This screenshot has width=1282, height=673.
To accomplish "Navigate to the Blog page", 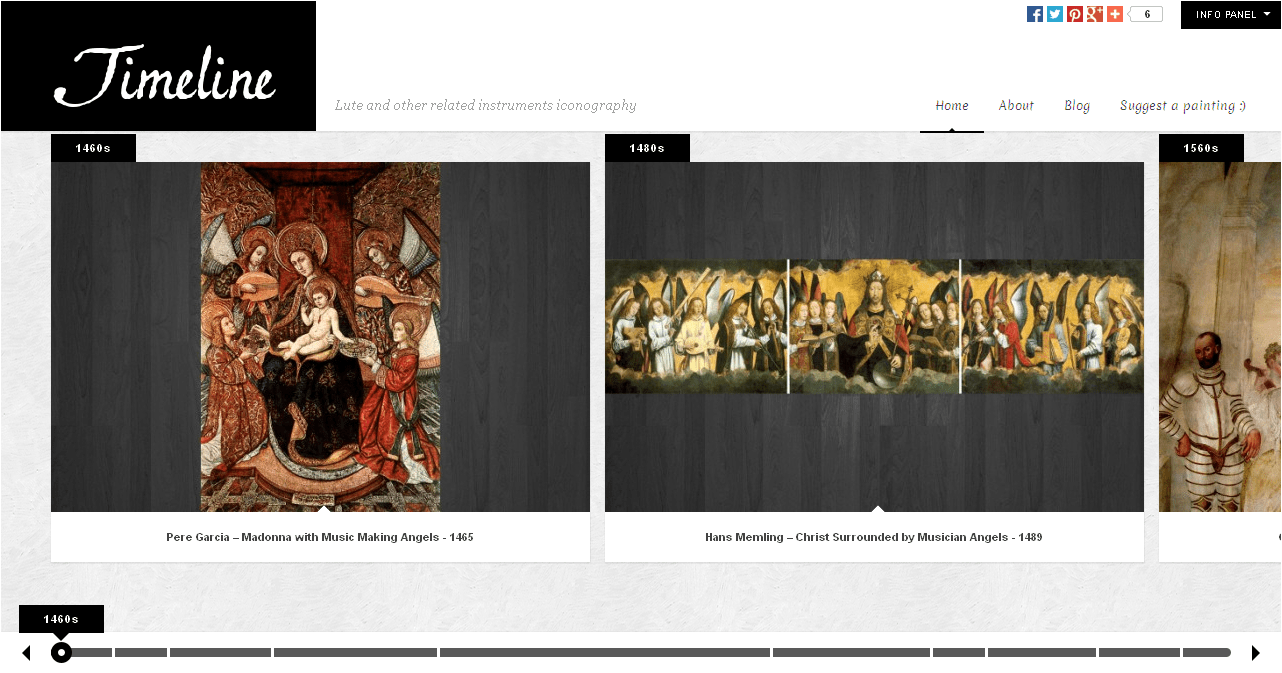I will click(1077, 105).
